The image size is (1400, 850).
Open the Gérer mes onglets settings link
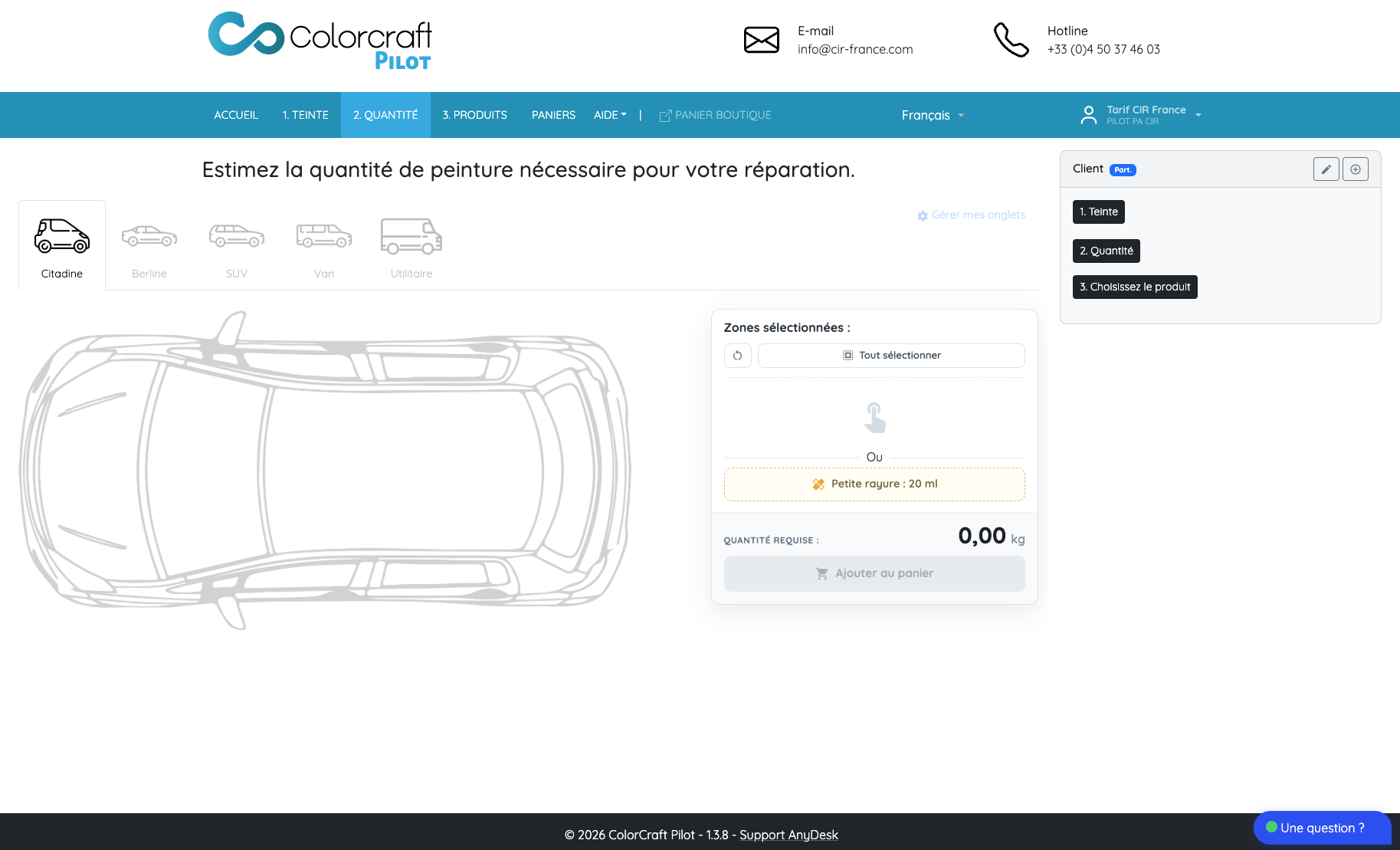tap(972, 215)
